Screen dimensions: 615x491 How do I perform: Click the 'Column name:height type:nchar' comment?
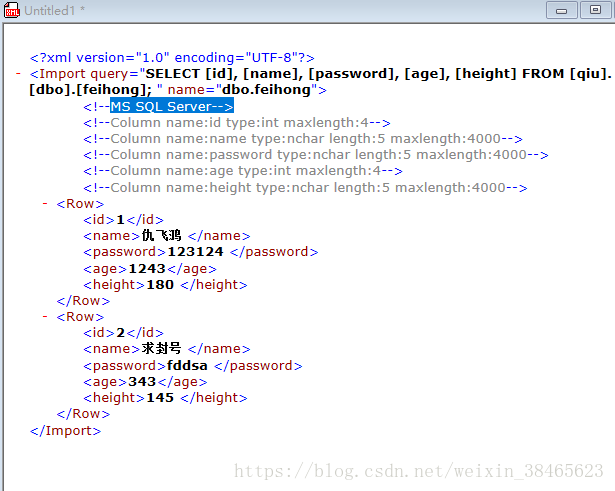point(305,188)
